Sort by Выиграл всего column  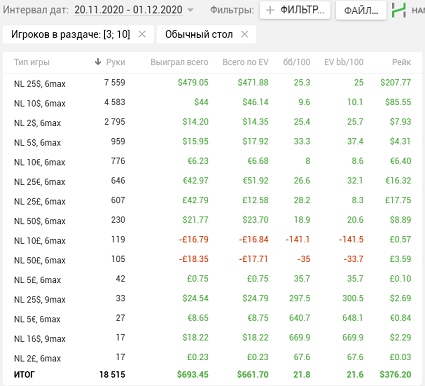[x=179, y=62]
